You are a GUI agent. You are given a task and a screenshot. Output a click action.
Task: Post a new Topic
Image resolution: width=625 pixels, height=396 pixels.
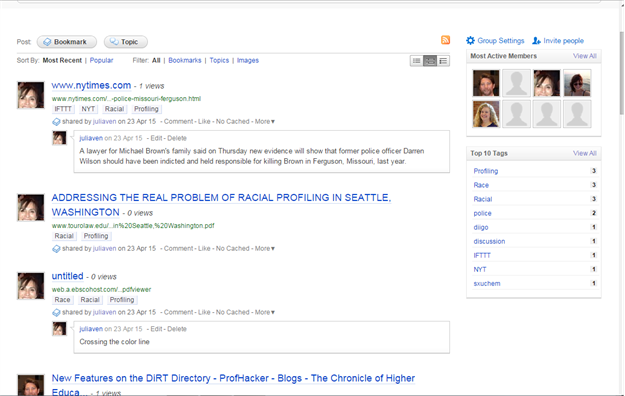click(x=126, y=42)
